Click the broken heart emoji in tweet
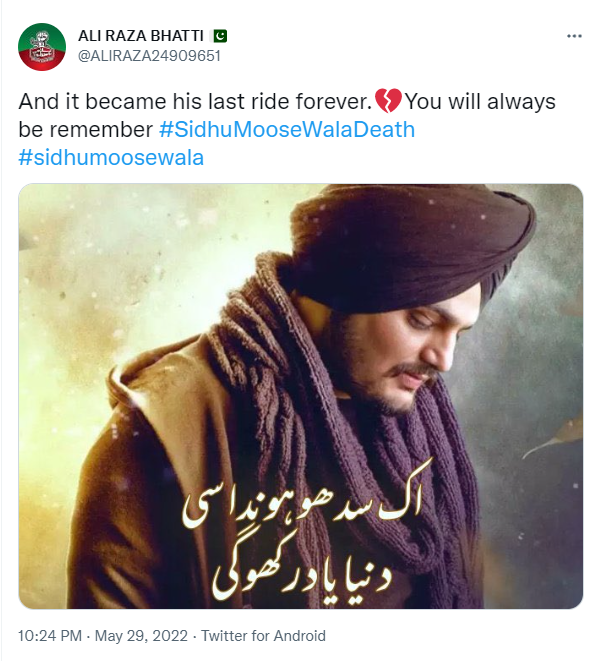Viewport: 600px width, 661px height. point(387,101)
